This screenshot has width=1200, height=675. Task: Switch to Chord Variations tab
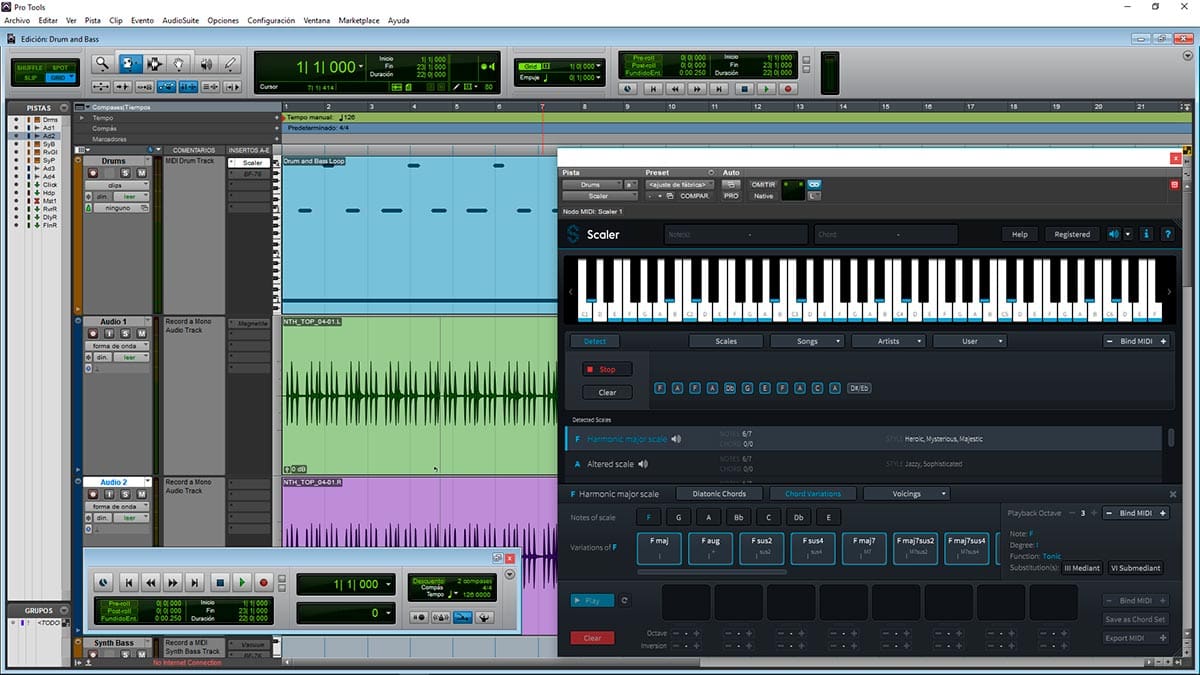tap(812, 494)
